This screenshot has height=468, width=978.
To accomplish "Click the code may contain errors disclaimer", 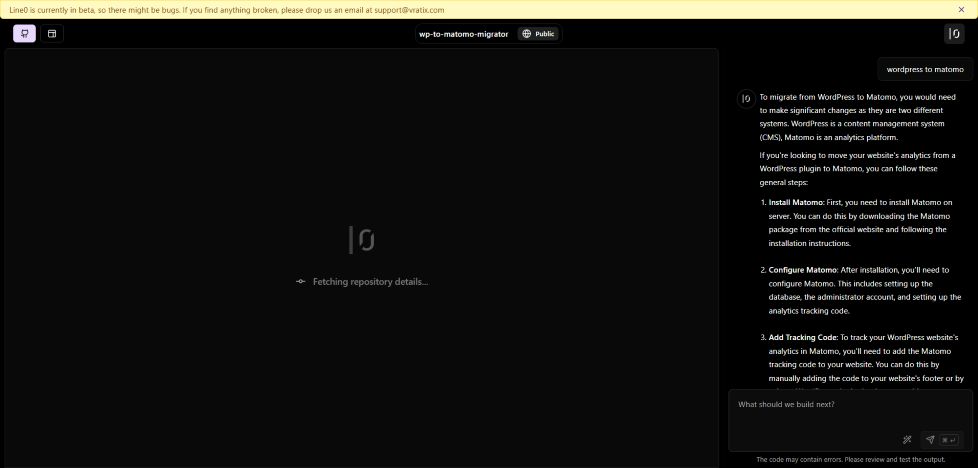I will (x=851, y=459).
